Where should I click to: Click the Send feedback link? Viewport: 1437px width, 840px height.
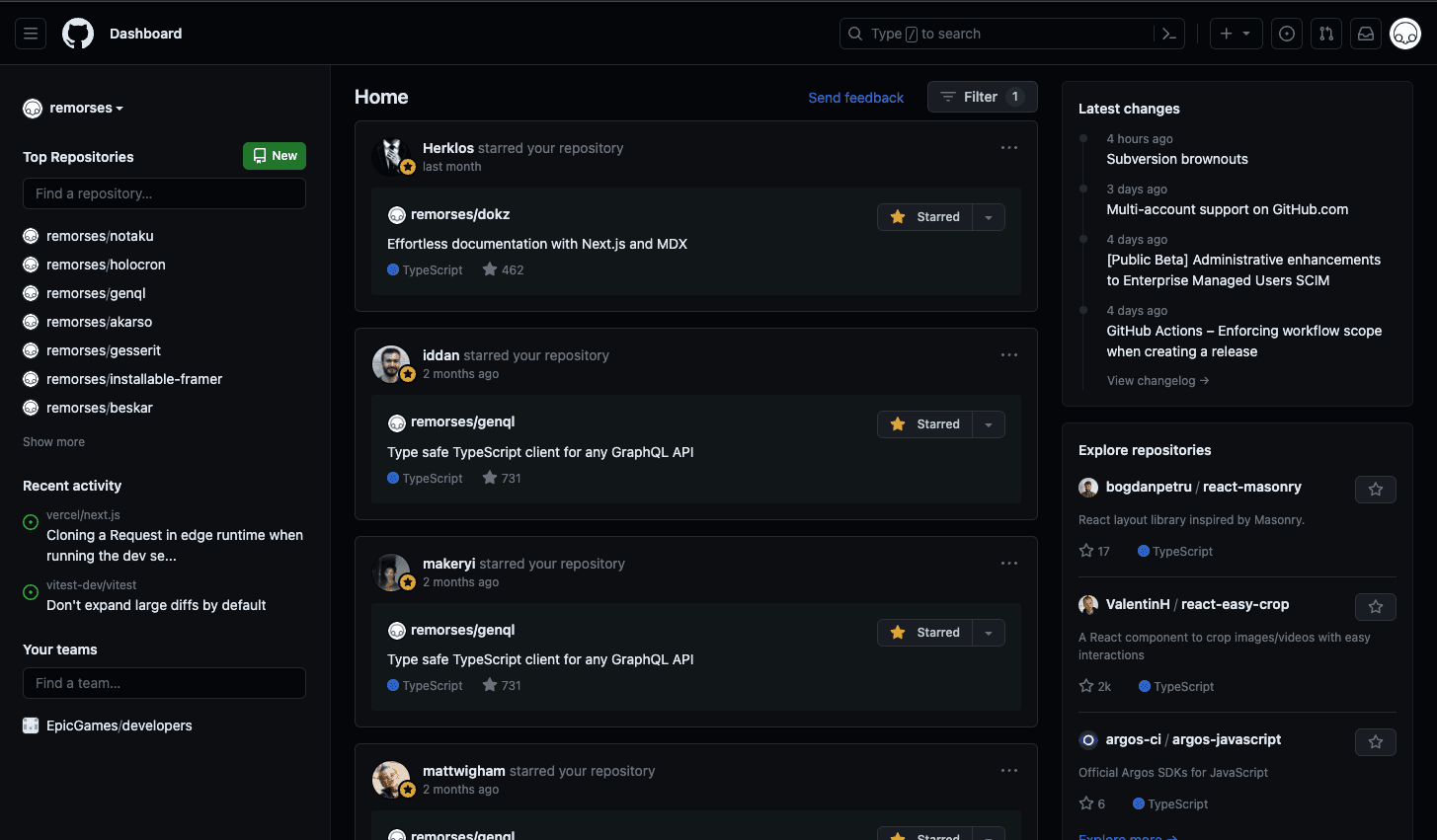(856, 98)
